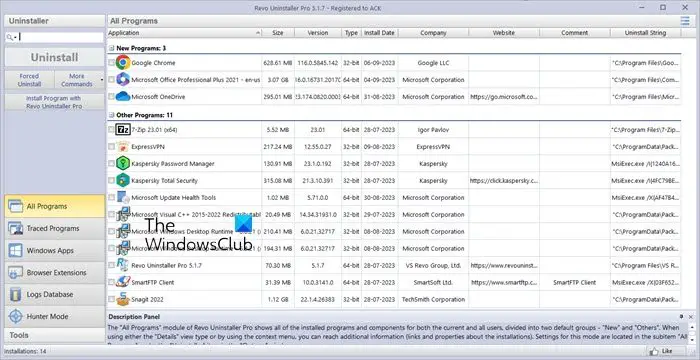The height and width of the screenshot is (360, 700).
Task: Click Install Program with Revo Uninstaller Pro
Action: point(54,102)
